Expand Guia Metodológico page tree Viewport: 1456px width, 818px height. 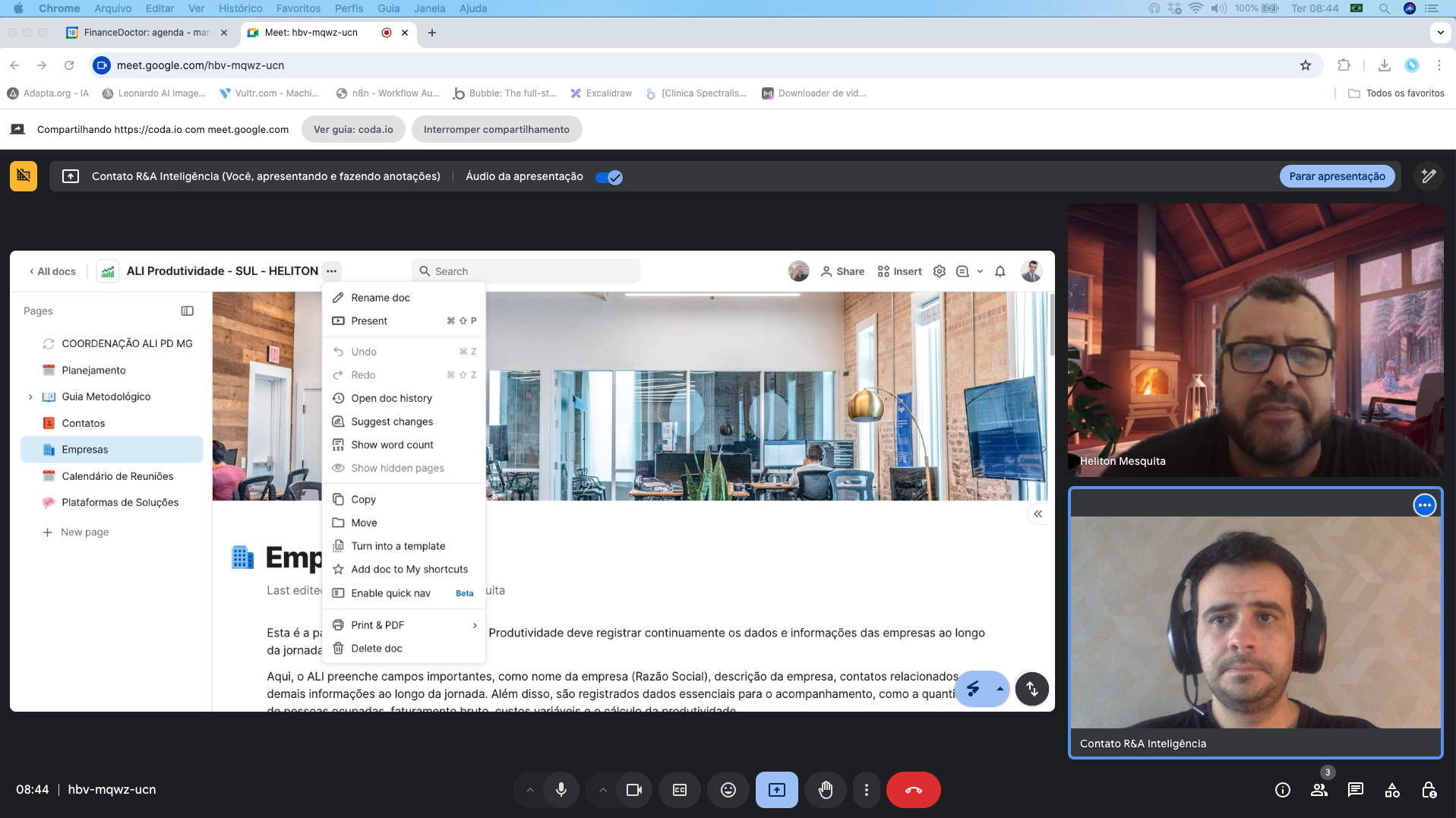tap(30, 396)
